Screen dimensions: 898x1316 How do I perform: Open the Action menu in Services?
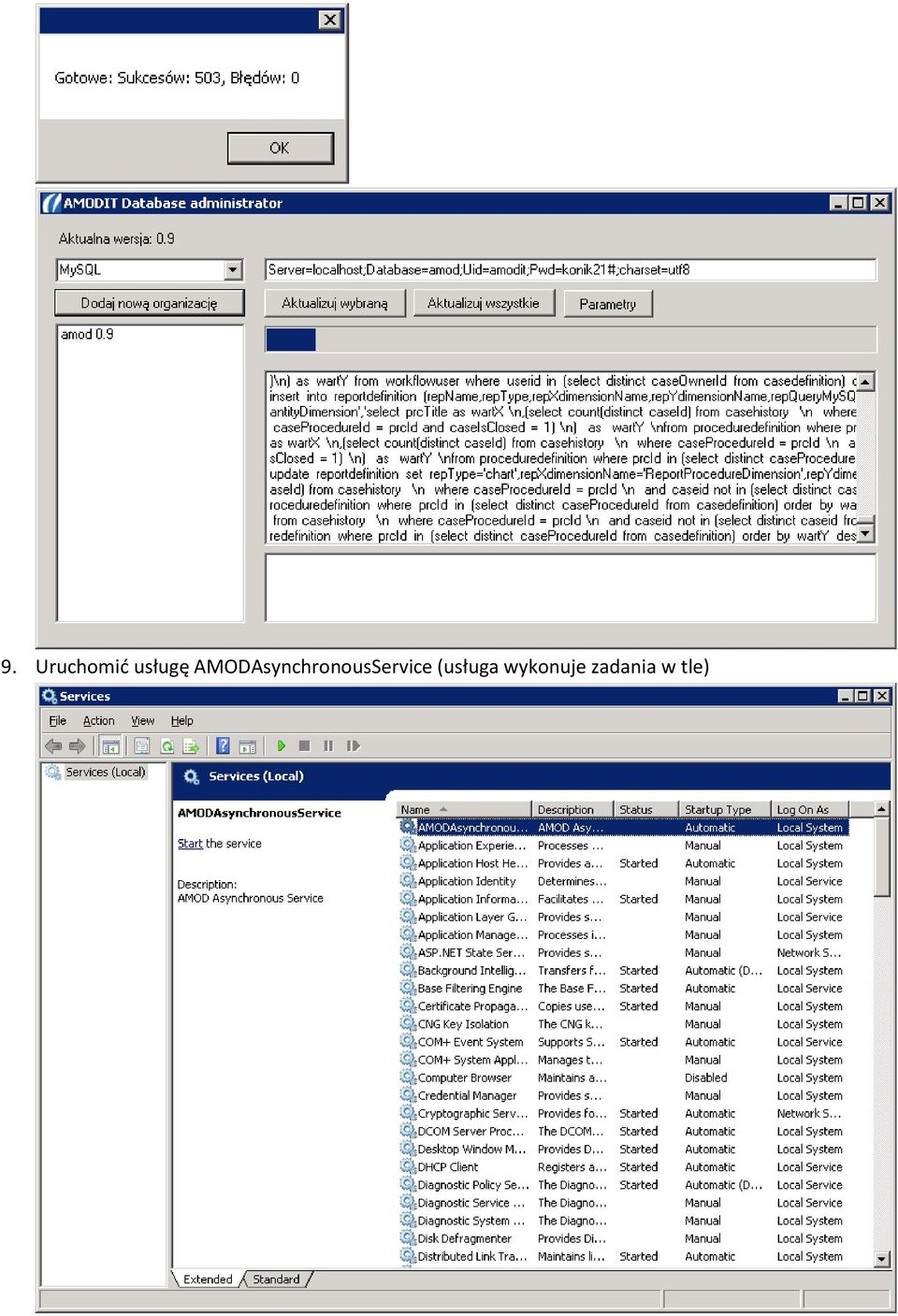point(98,720)
